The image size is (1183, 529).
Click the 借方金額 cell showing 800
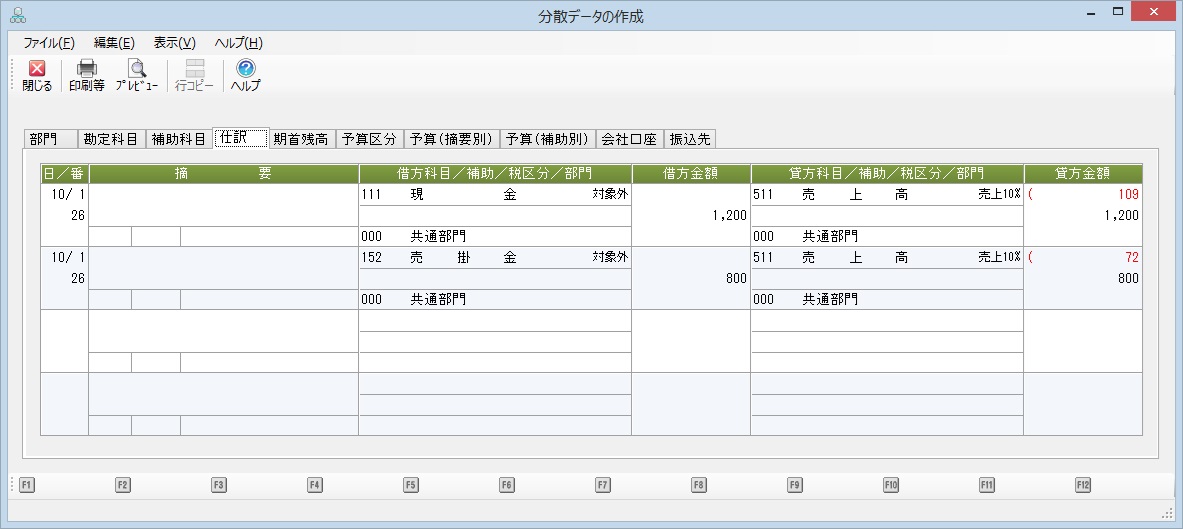pyautogui.click(x=691, y=278)
